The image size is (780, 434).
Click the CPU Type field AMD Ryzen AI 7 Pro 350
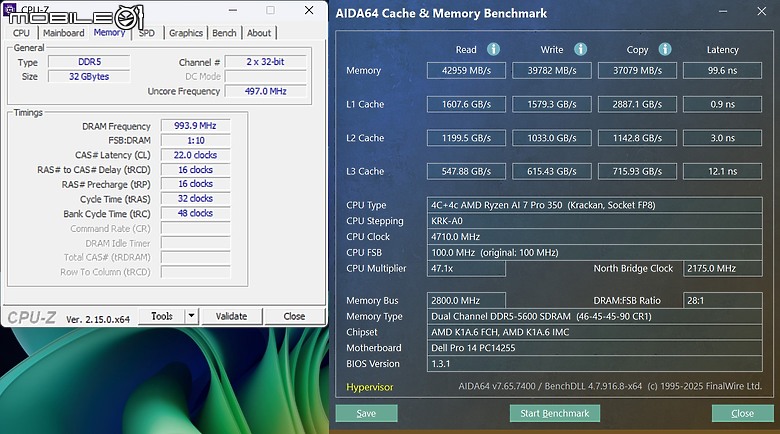594,205
